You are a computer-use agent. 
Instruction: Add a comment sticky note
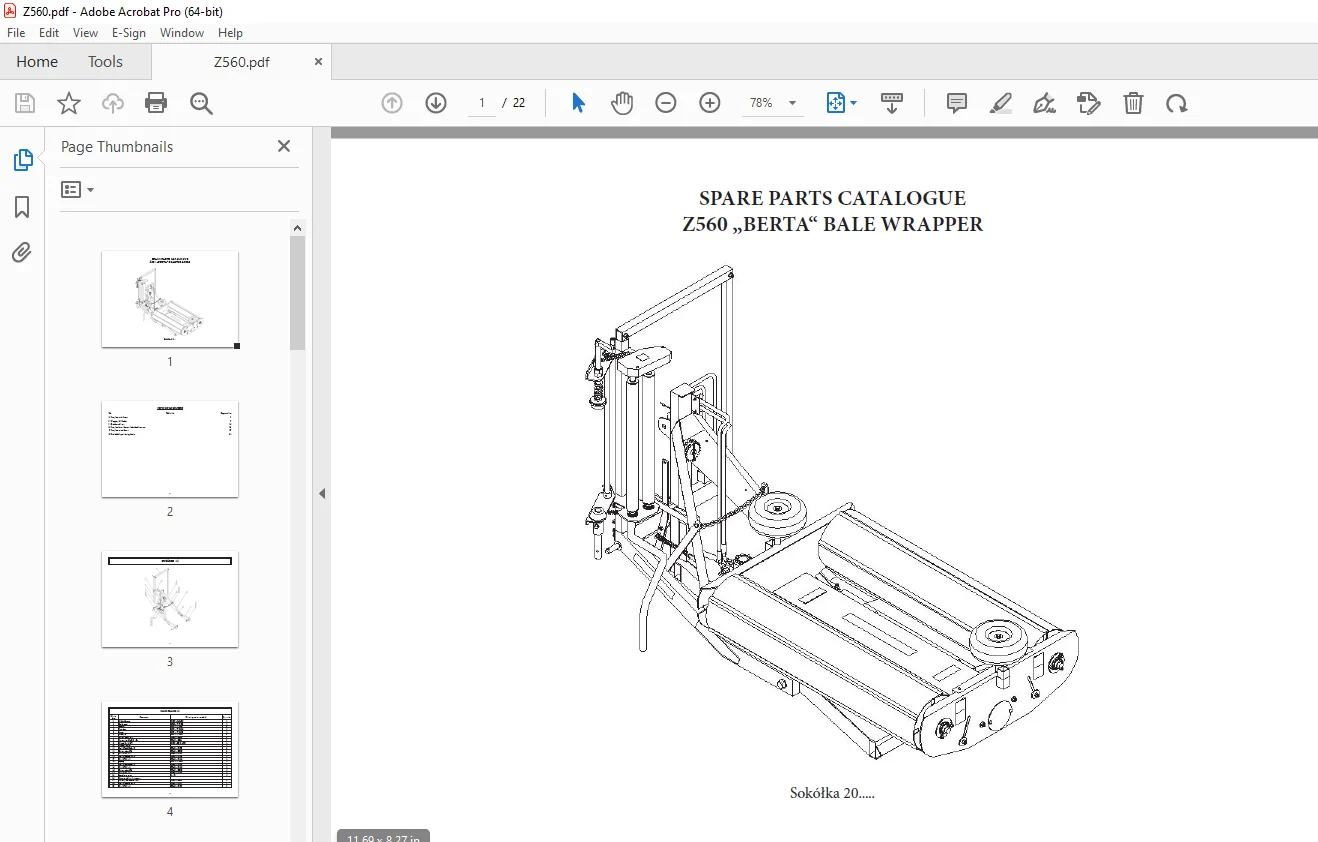pyautogui.click(x=957, y=103)
